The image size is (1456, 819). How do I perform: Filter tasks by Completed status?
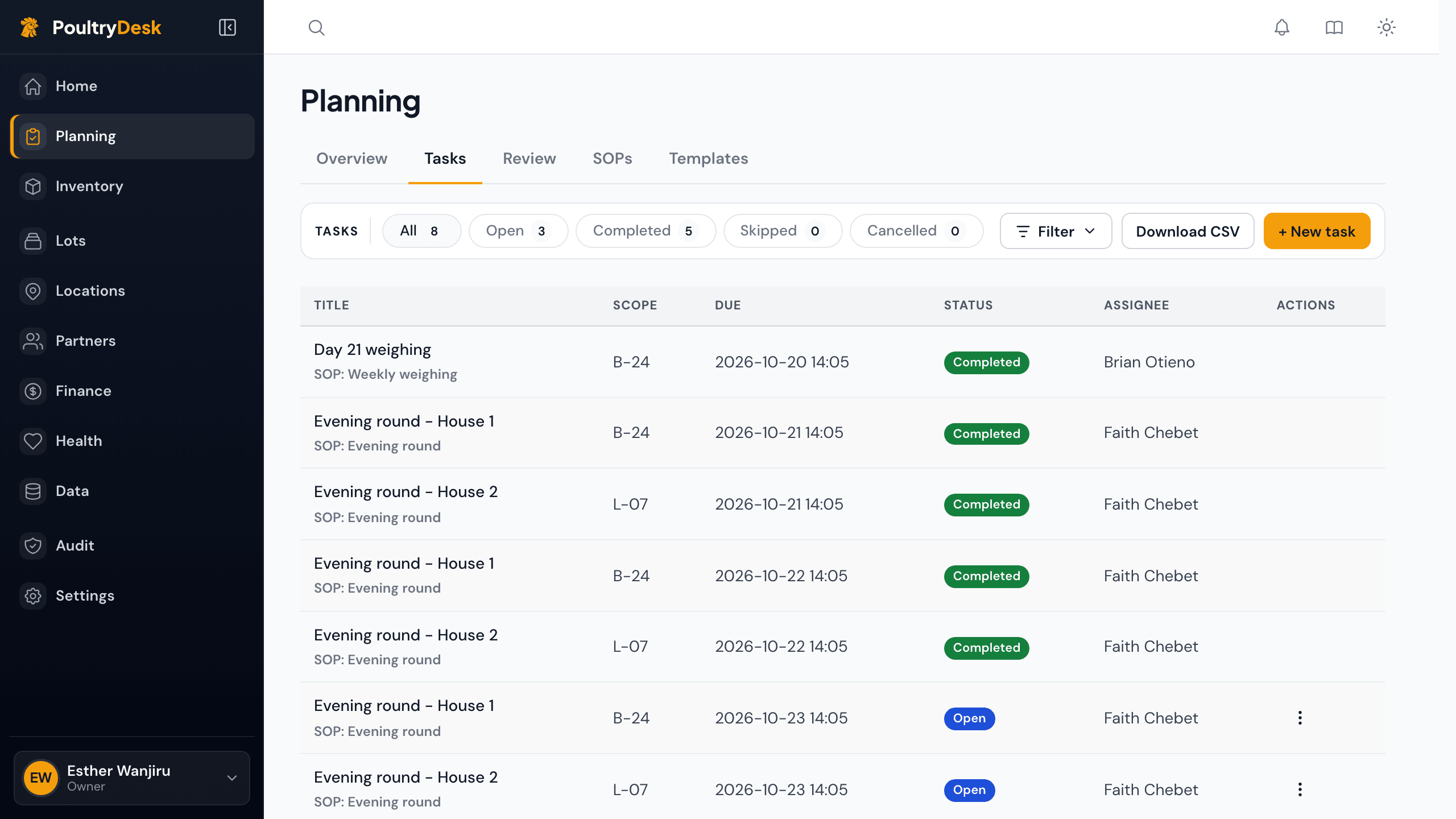click(646, 231)
